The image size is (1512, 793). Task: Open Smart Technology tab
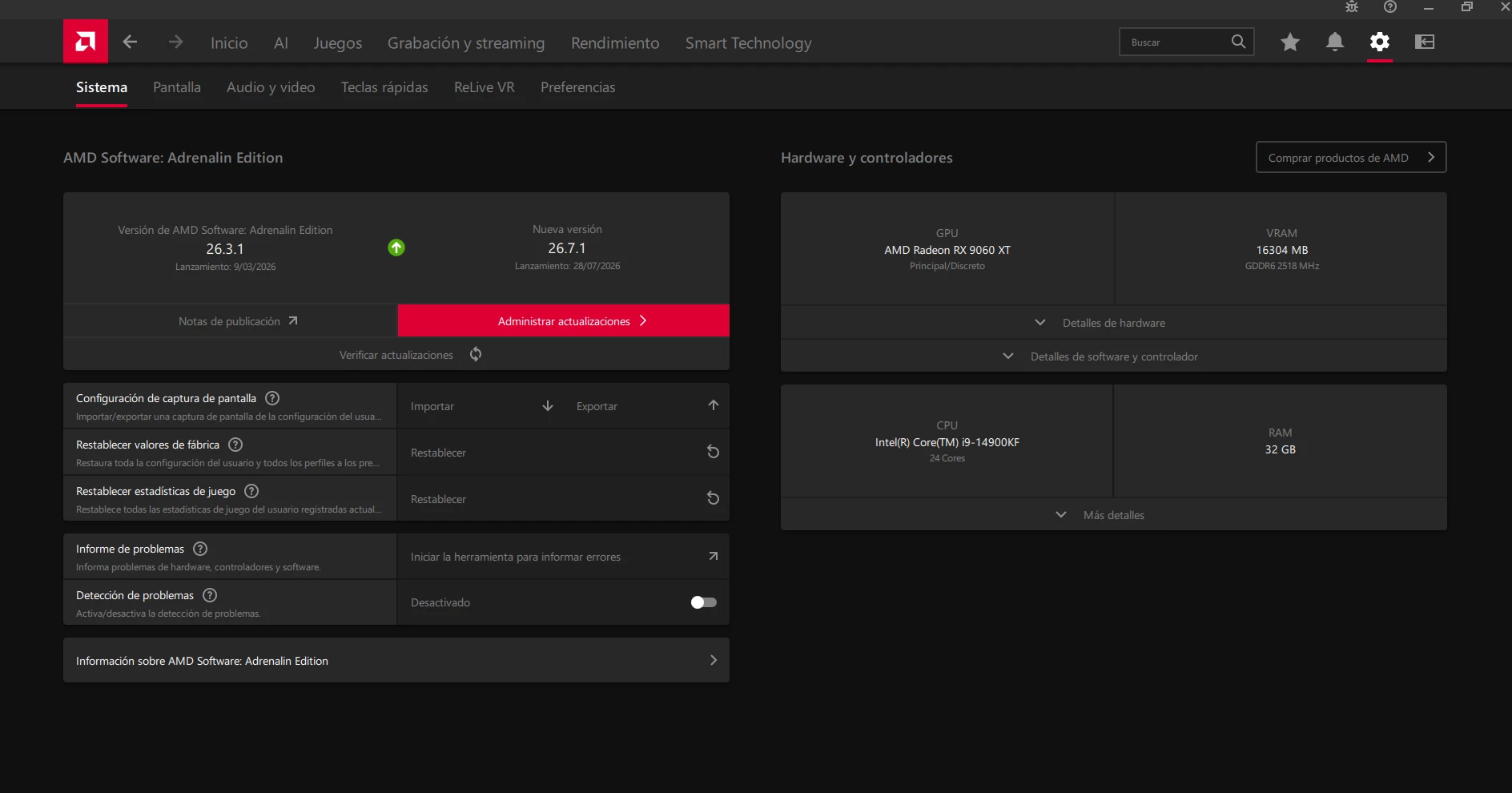(x=749, y=42)
